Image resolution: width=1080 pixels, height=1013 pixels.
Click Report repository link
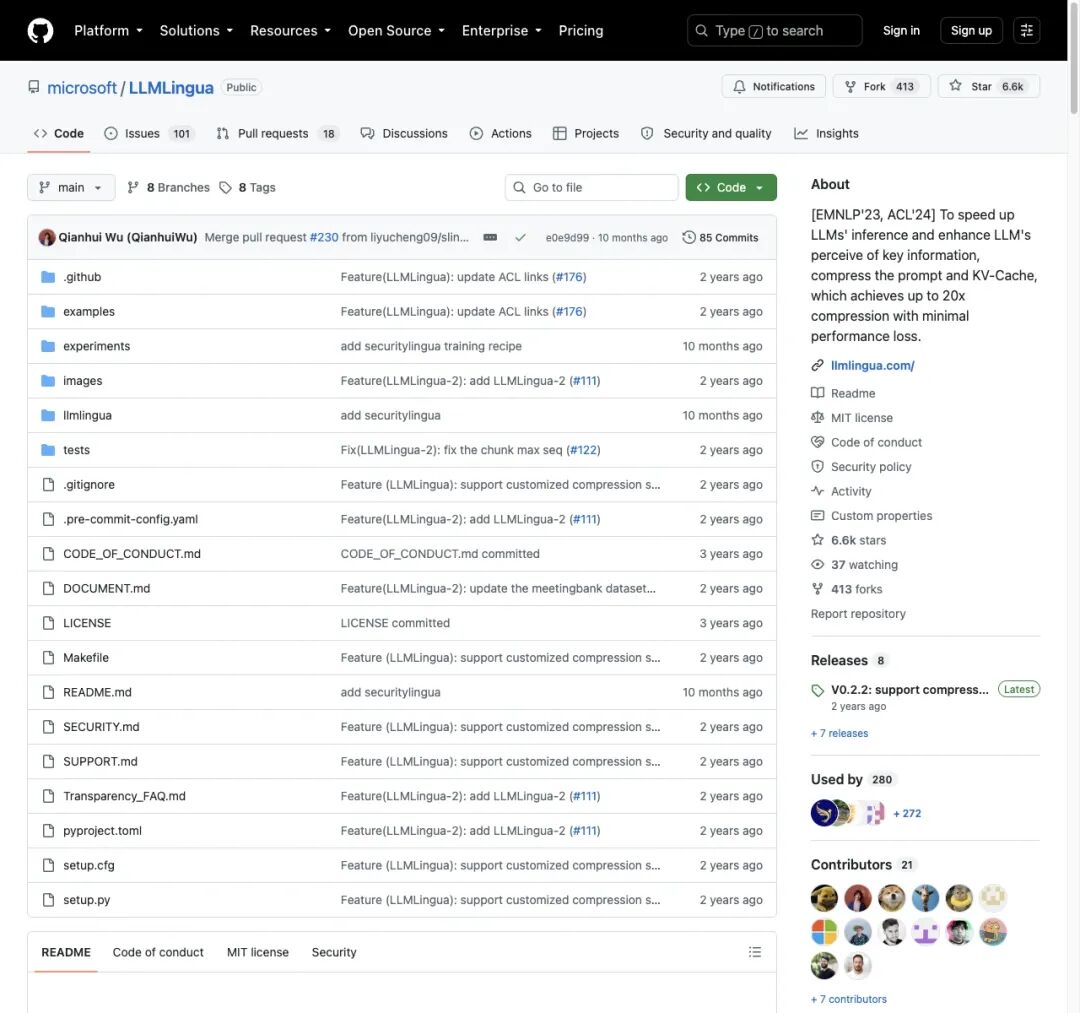tap(858, 614)
